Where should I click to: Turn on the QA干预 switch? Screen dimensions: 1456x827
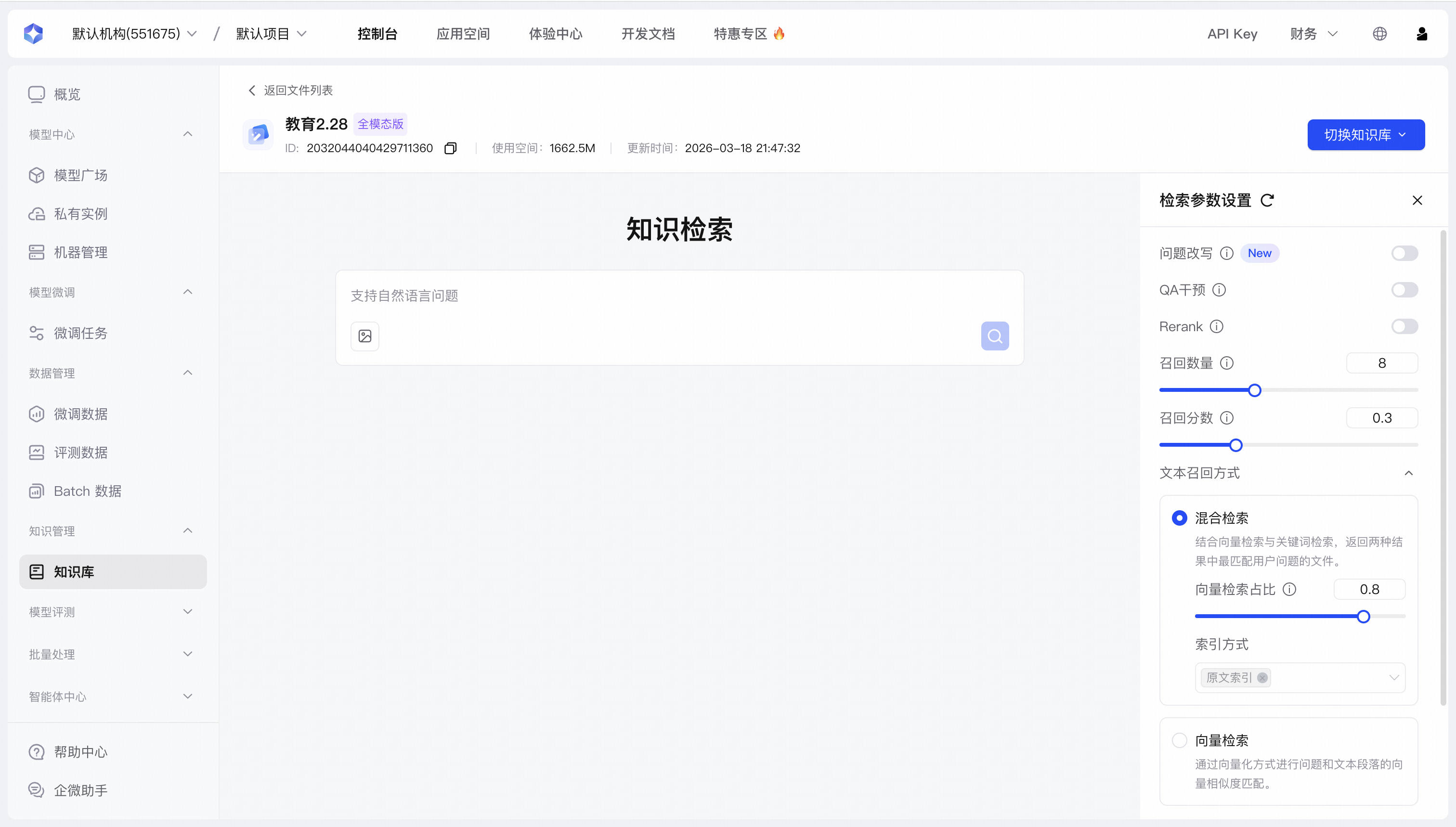(x=1404, y=290)
